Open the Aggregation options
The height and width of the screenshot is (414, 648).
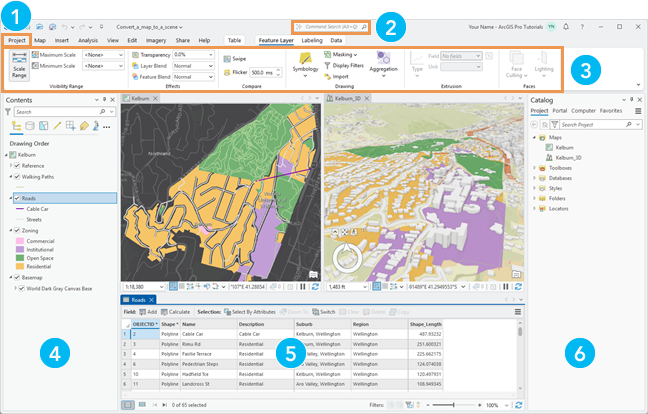click(x=383, y=64)
